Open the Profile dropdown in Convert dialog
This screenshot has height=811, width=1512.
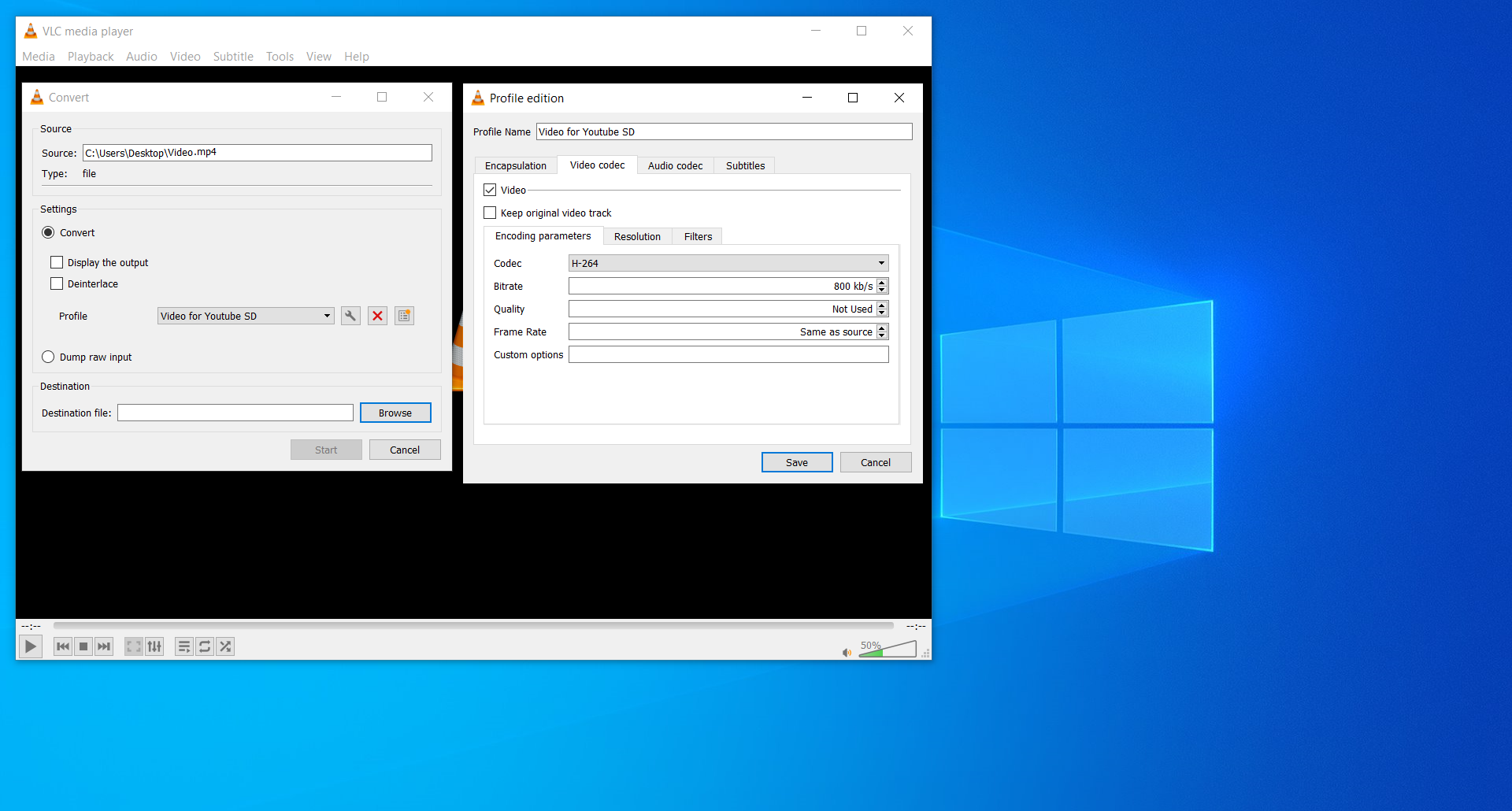point(246,316)
